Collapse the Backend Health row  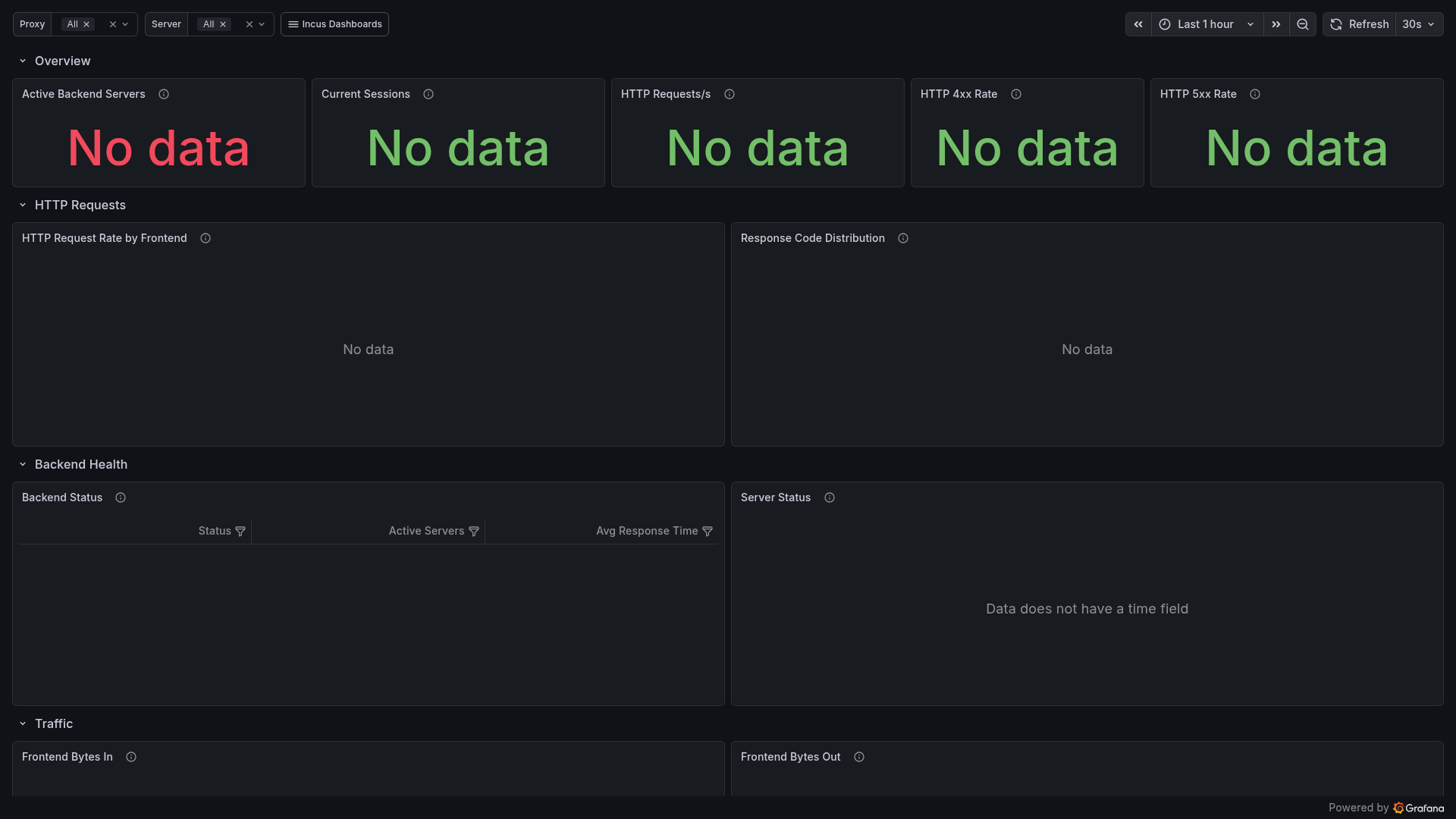pos(23,464)
